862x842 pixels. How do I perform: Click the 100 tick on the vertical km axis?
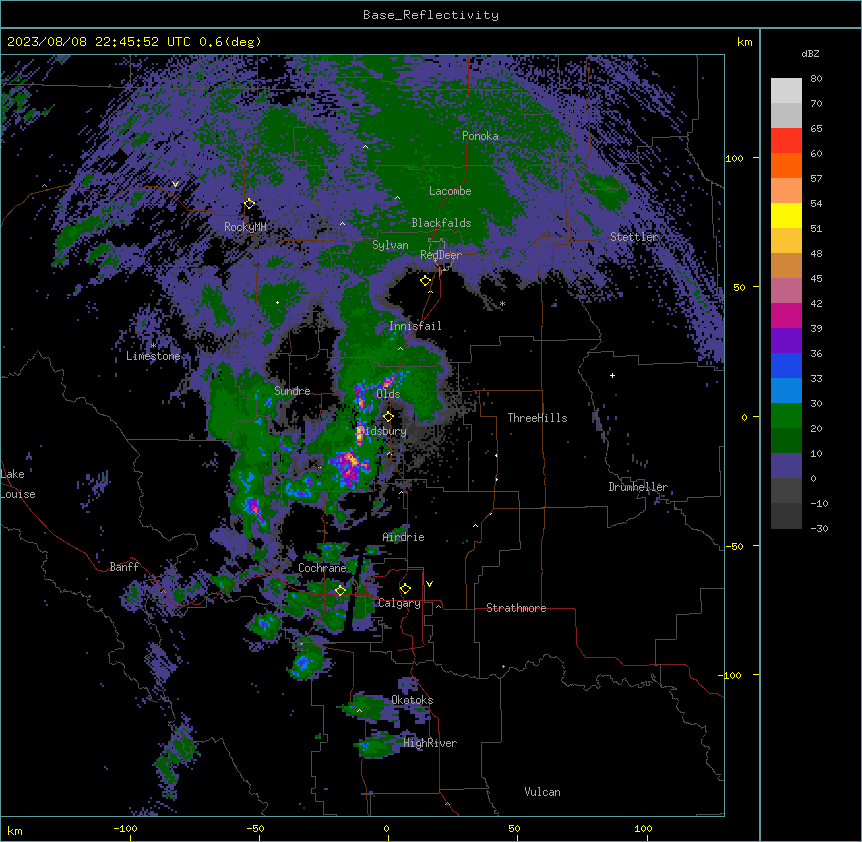click(734, 158)
